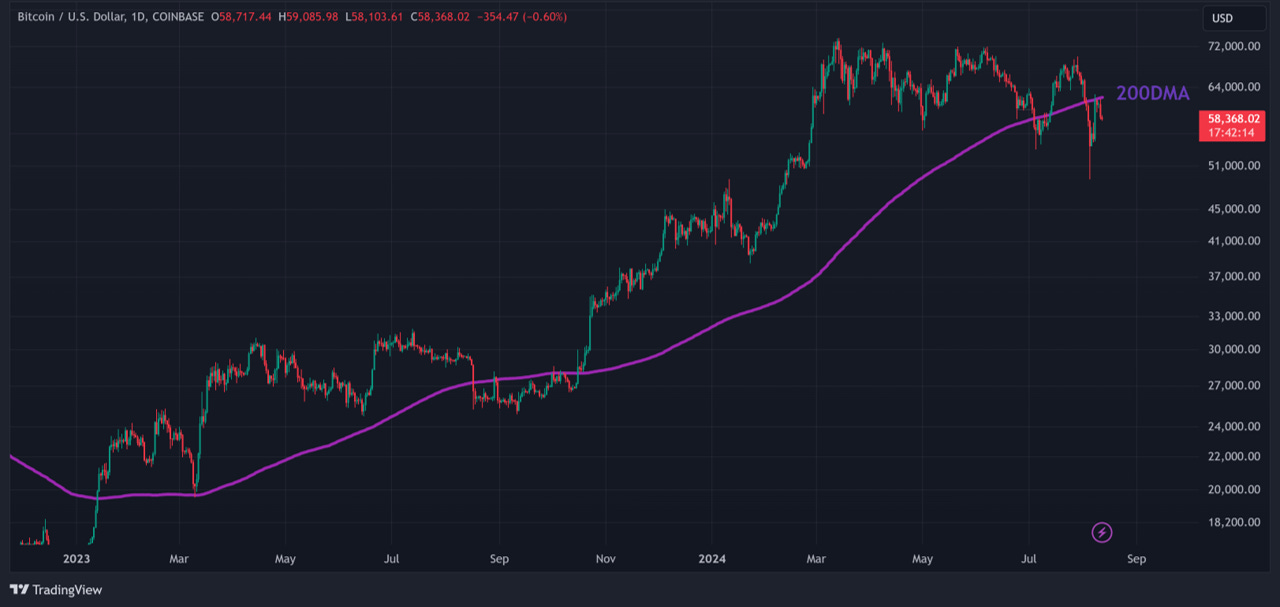
Task: Click the 27,000.00 price axis label
Action: (1234, 386)
